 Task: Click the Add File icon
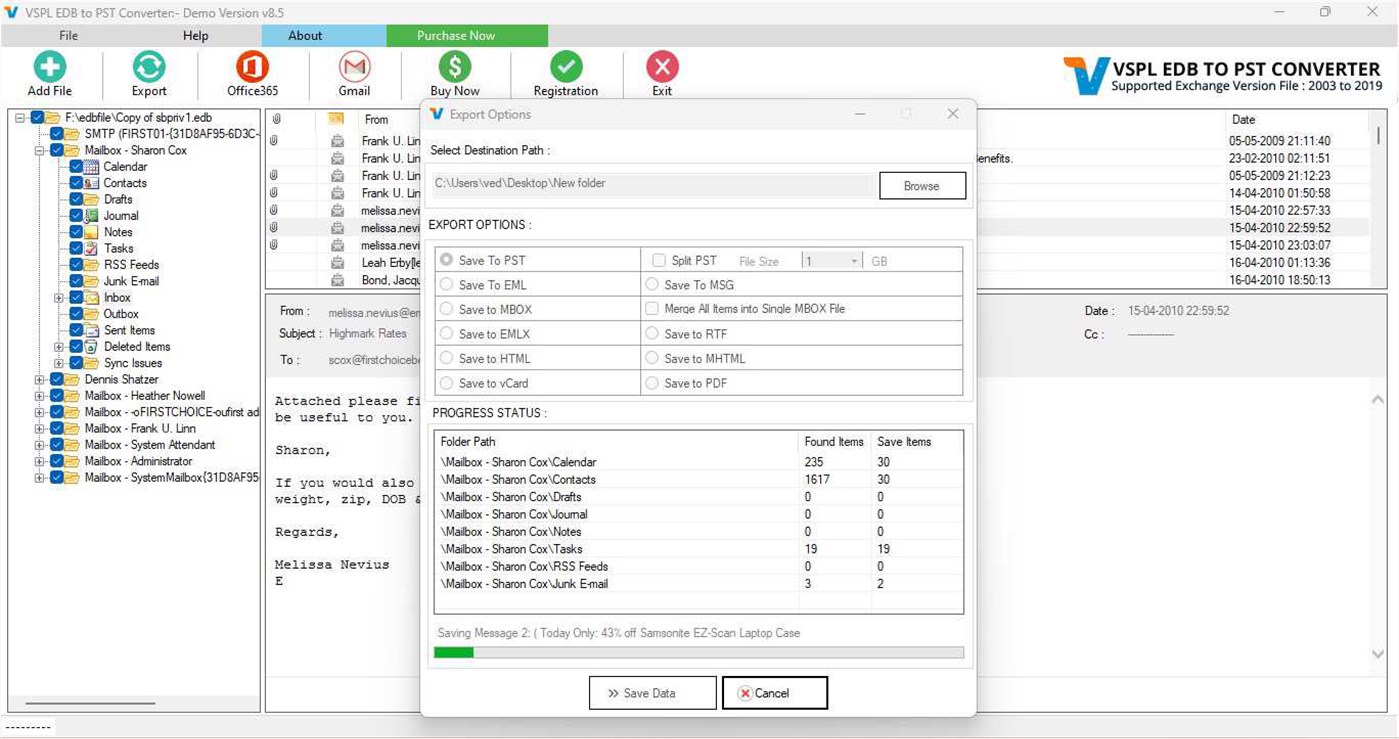point(48,68)
